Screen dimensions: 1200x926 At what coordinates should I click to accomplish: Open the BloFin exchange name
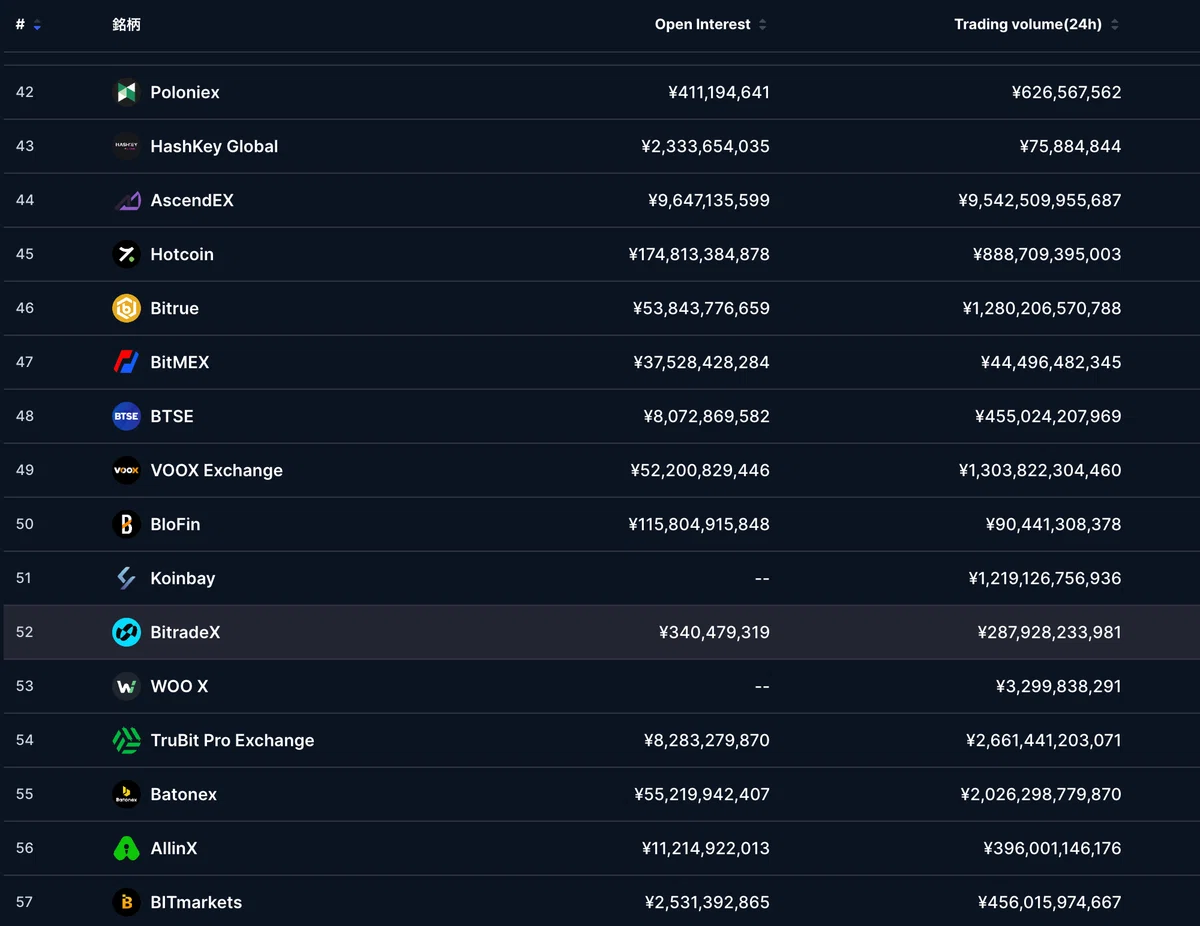tap(175, 524)
